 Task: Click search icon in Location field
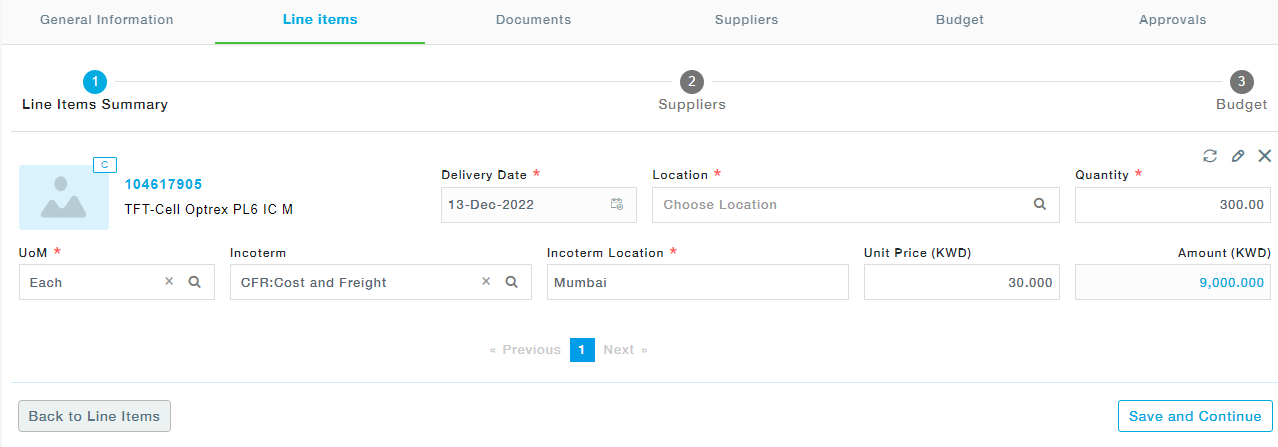click(1040, 204)
